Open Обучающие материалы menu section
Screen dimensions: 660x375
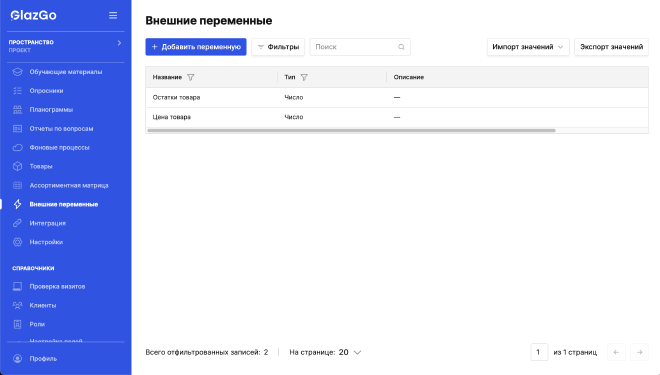[x=66, y=72]
